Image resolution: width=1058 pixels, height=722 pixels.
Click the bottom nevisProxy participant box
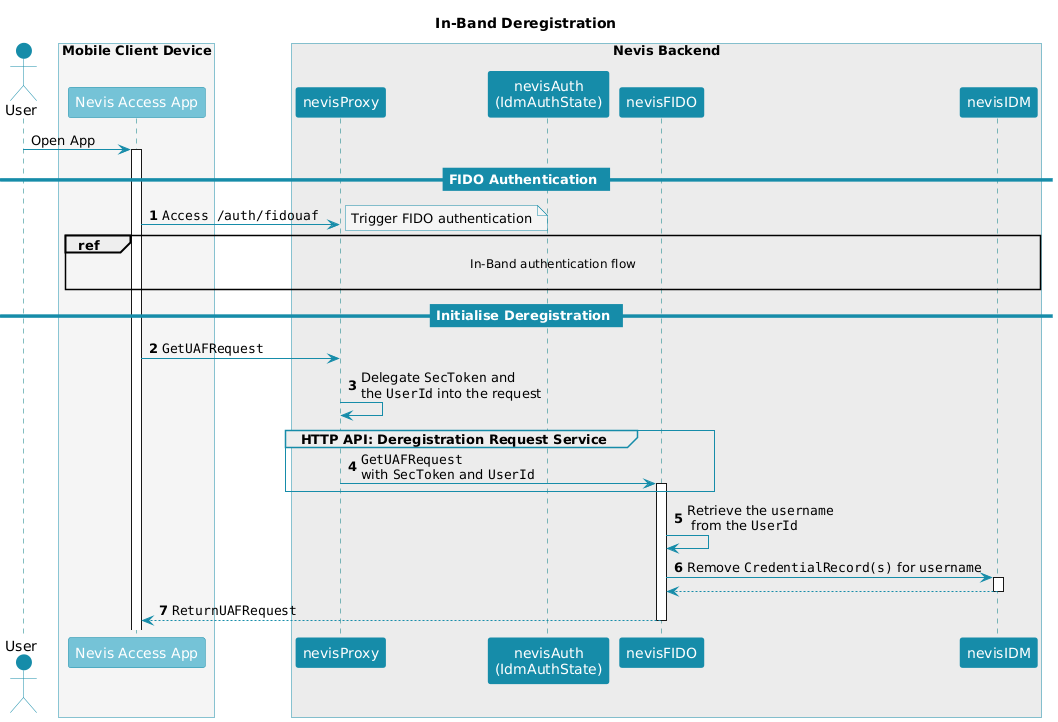341,652
